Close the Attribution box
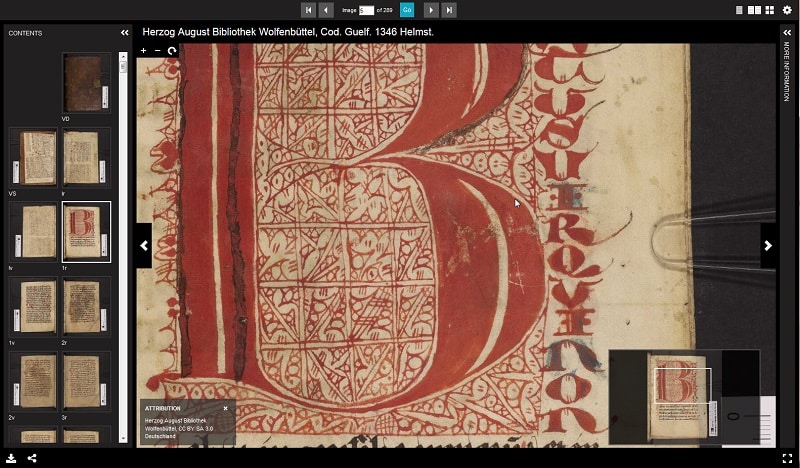Image resolution: width=800 pixels, height=468 pixels. (x=226, y=408)
